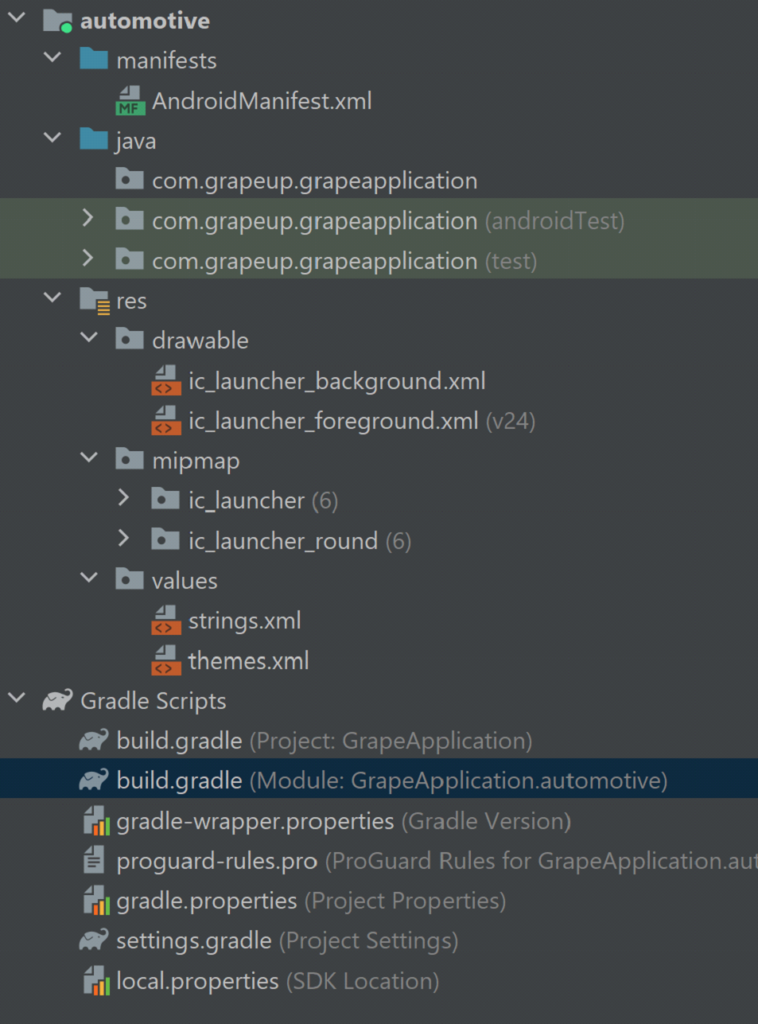
Task: Collapse the drawable folder chevron
Action: [88, 338]
